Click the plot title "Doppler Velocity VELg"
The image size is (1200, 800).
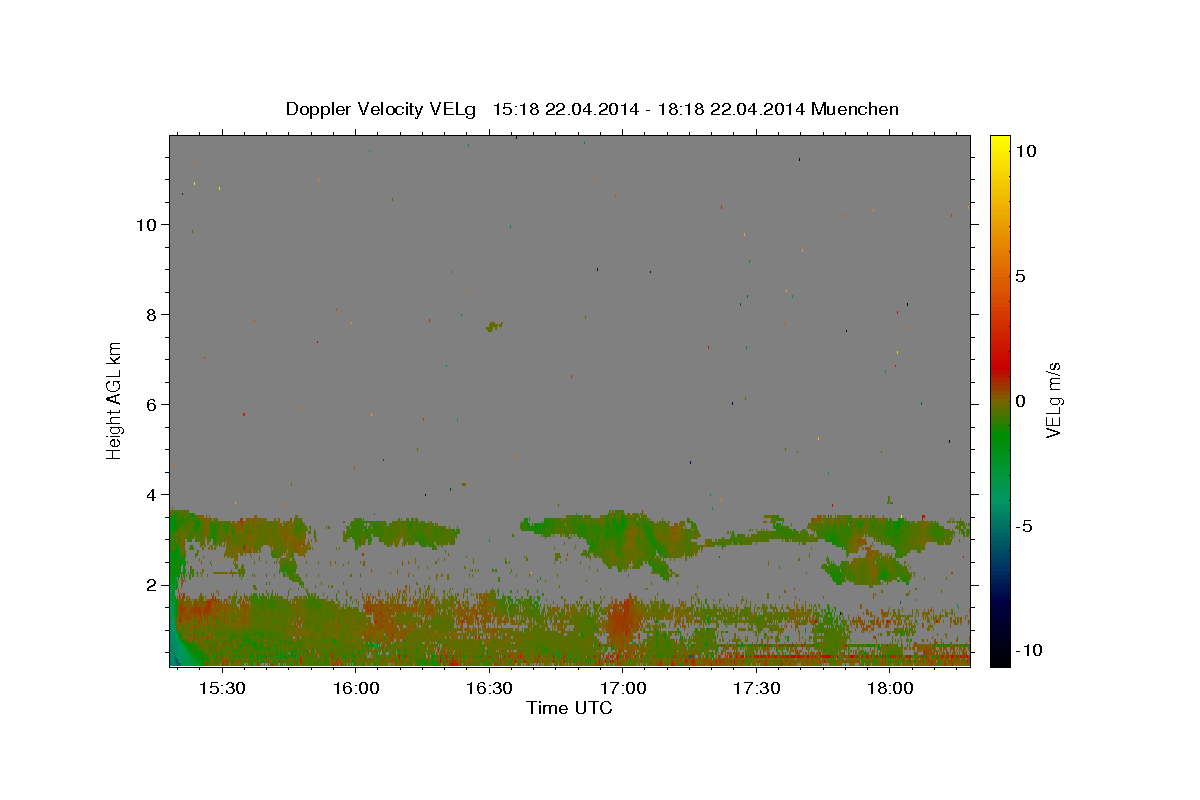coord(379,109)
